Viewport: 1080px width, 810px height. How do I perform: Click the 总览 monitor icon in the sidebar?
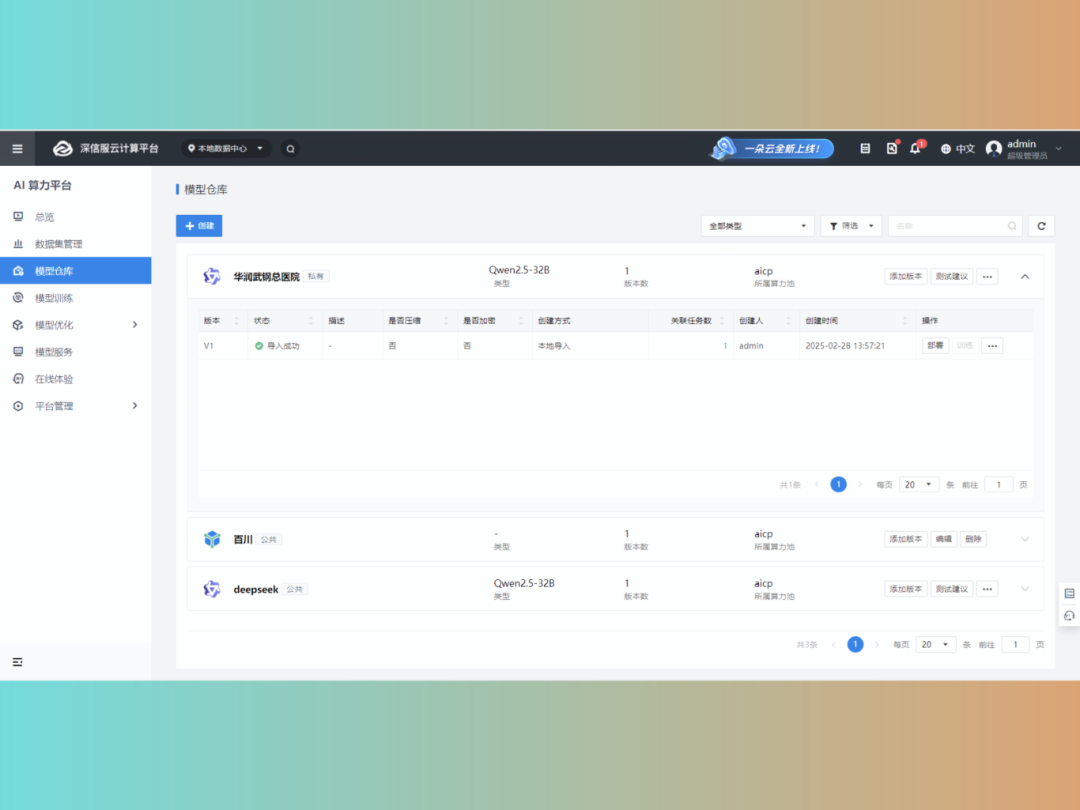pos(18,217)
